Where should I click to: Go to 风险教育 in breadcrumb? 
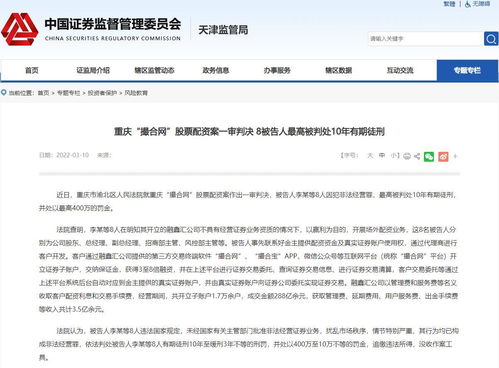(136, 93)
